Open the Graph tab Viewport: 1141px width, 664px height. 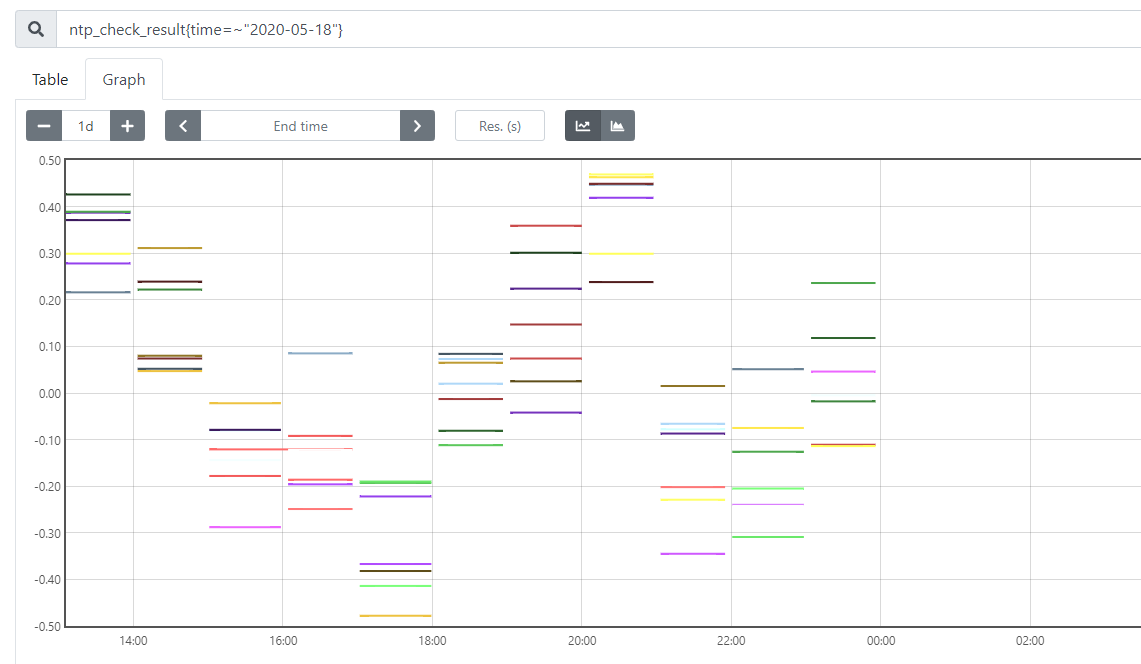[123, 79]
